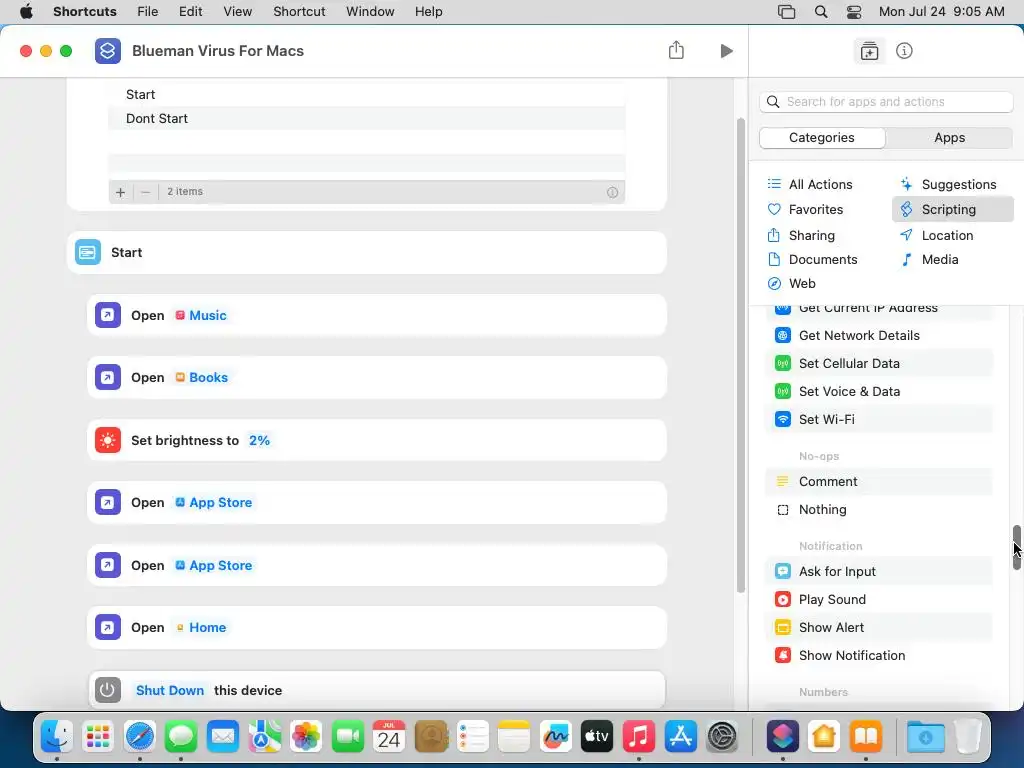Viewport: 1024px width, 768px height.
Task: Change the Shut Down option
Action: point(170,690)
